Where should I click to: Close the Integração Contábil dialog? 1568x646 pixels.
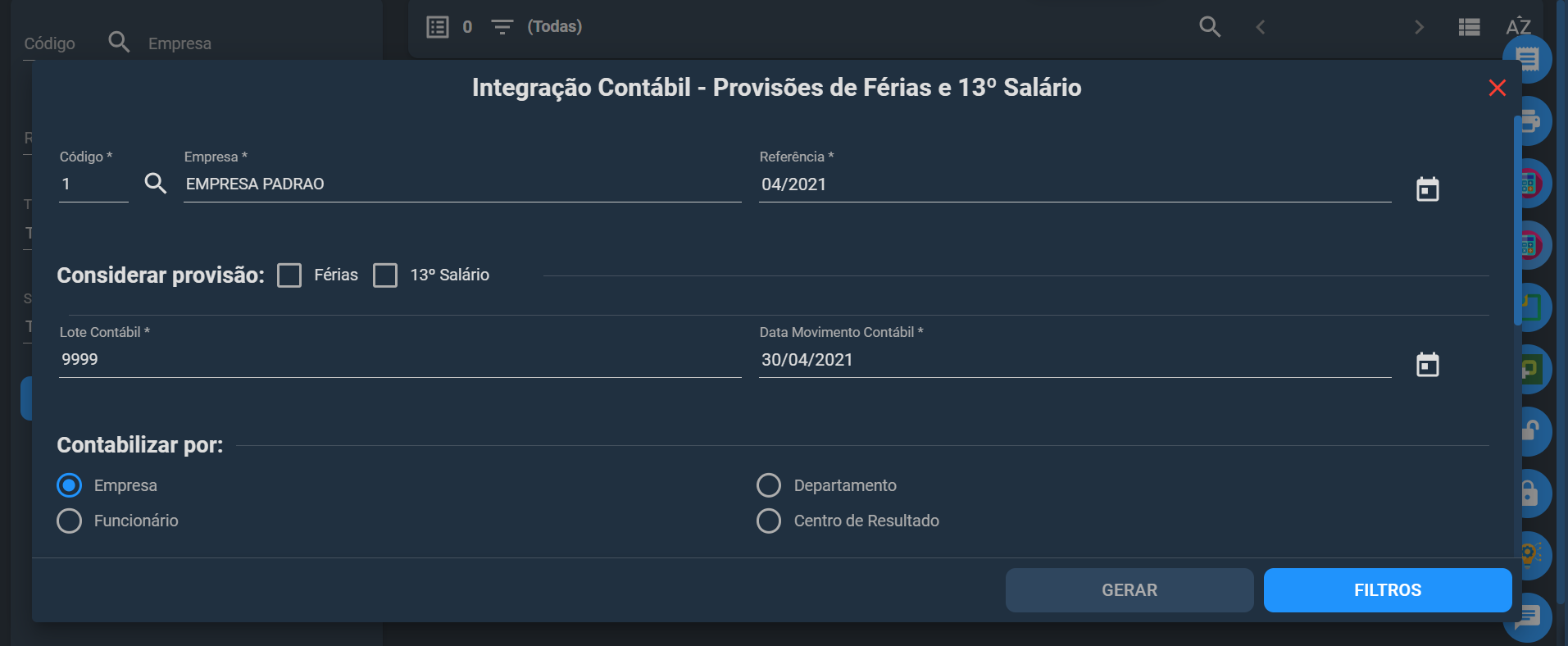tap(1497, 88)
